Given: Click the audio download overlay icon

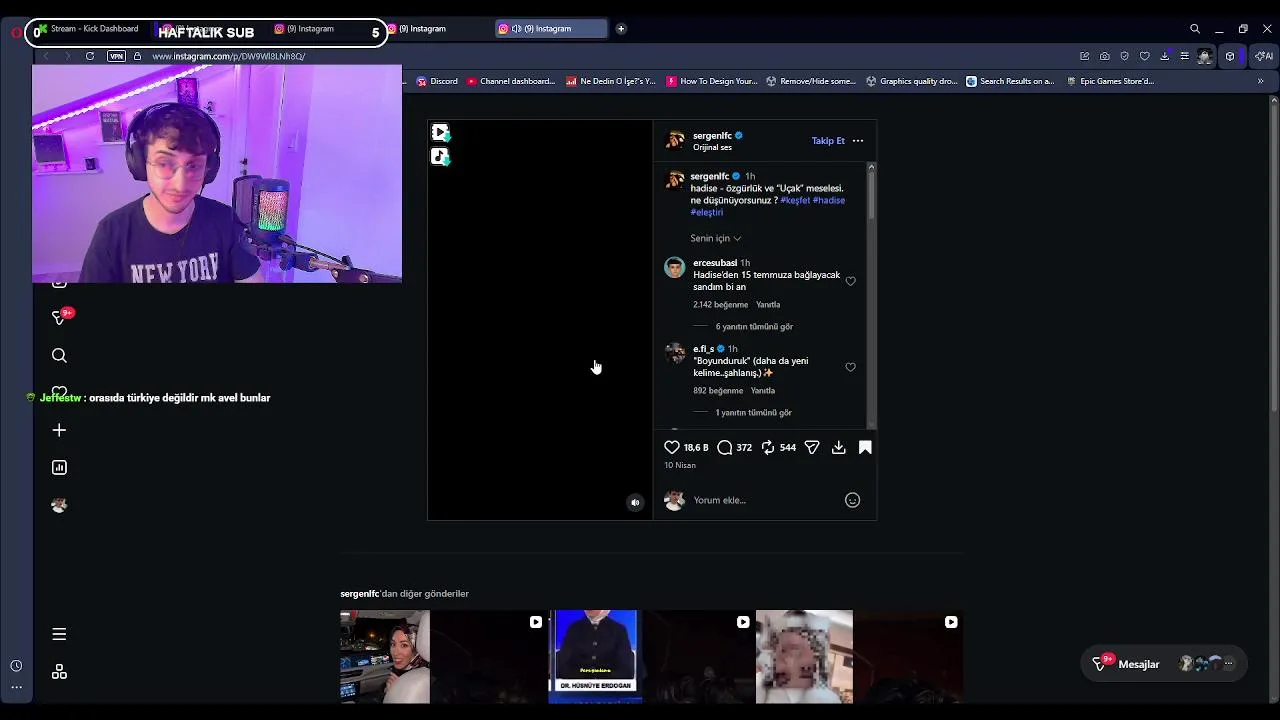Looking at the screenshot, I should tap(440, 157).
